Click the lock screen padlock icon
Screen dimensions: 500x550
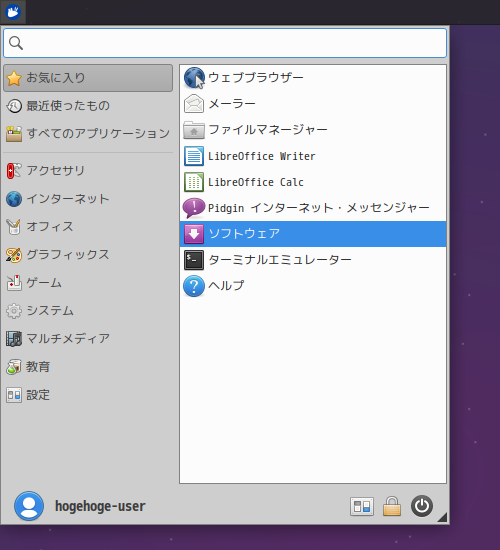(392, 506)
